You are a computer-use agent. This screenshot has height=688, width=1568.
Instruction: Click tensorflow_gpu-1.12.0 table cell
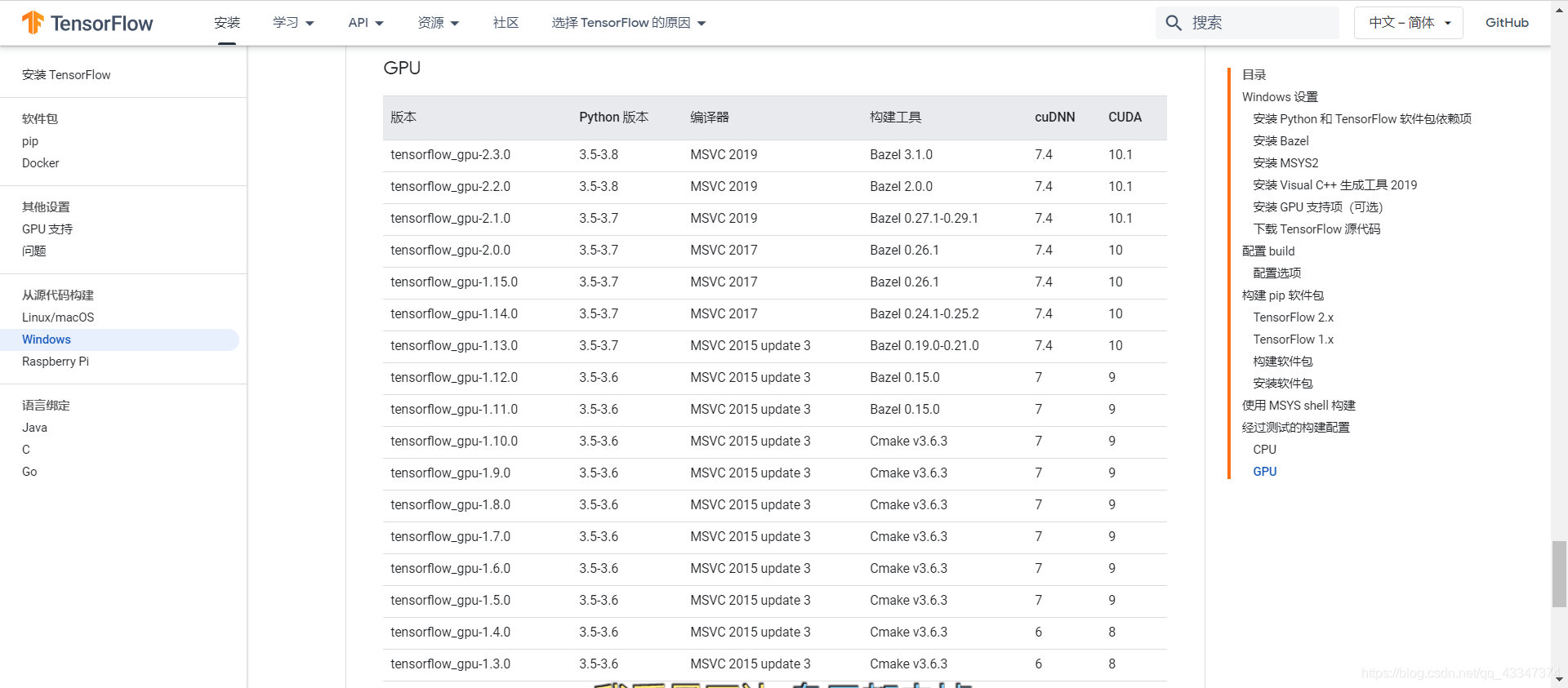coord(454,378)
